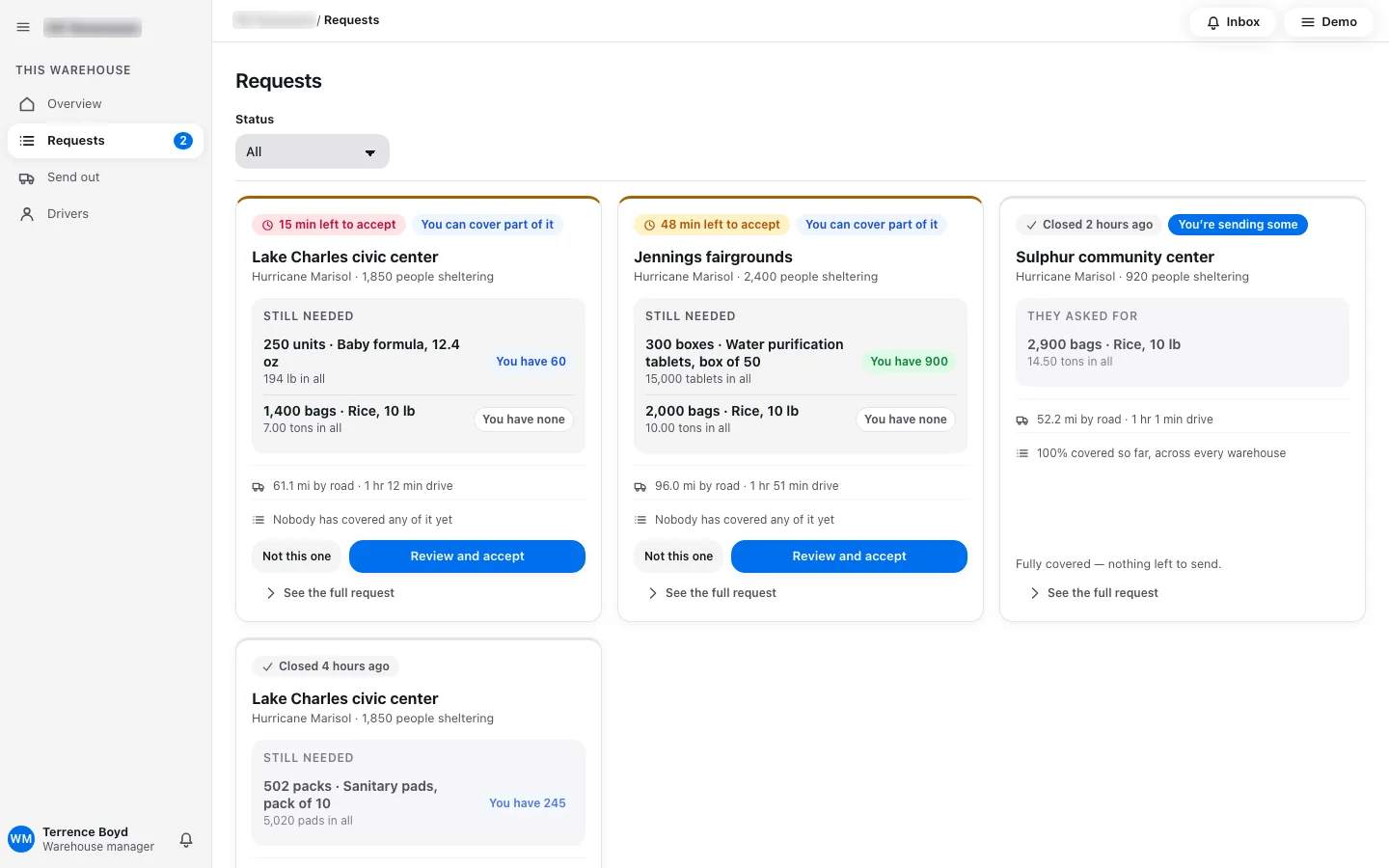Expand full request for first Lake Charles card
The height and width of the screenshot is (868, 1389).
point(330,593)
